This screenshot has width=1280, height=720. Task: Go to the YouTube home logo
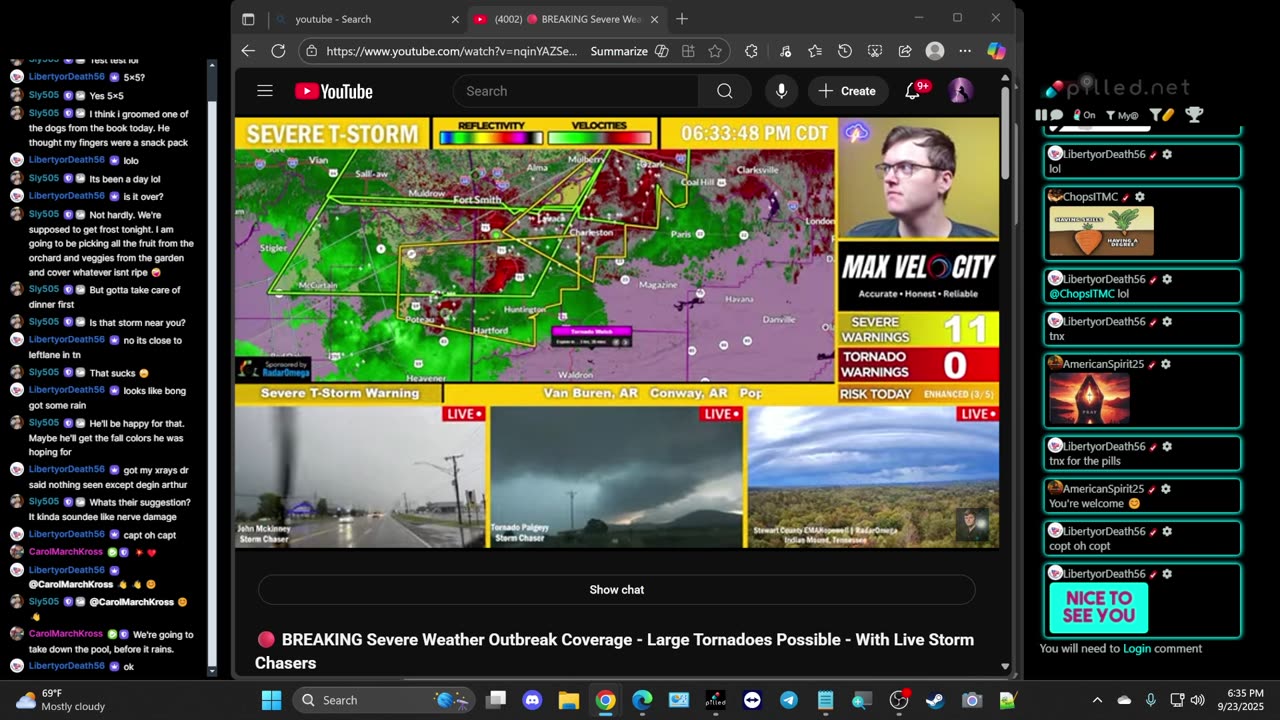(x=334, y=91)
